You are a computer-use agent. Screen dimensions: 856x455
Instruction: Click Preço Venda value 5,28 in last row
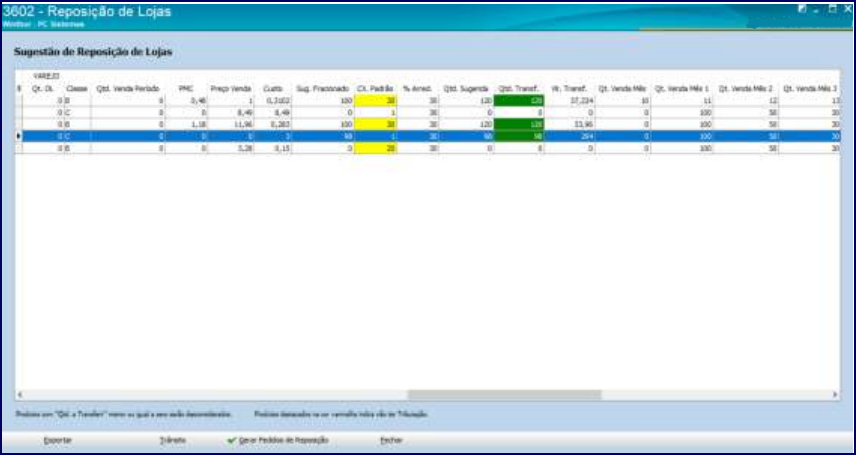point(245,148)
